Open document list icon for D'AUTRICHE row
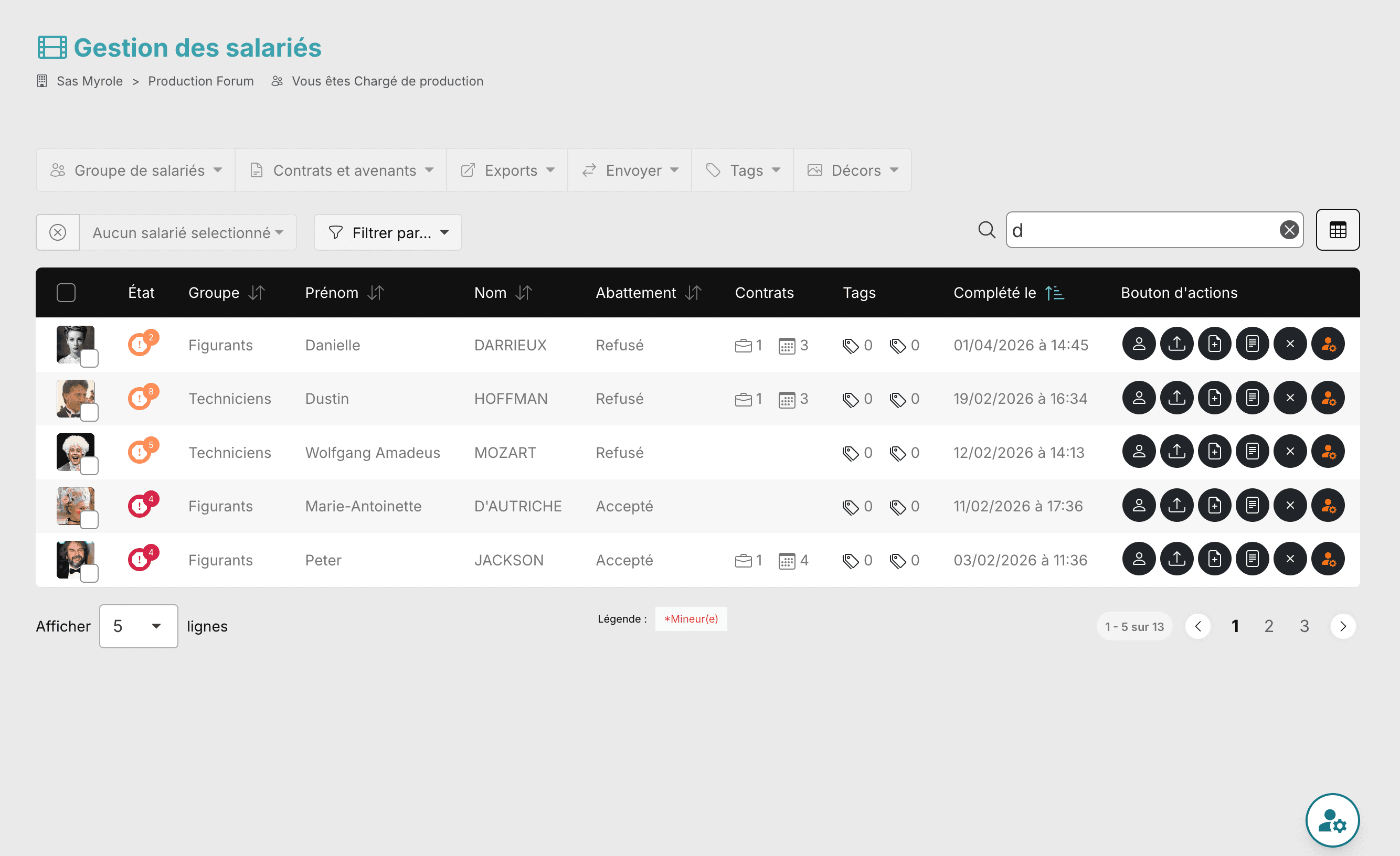Screen dimensions: 1400x856 [1252, 505]
